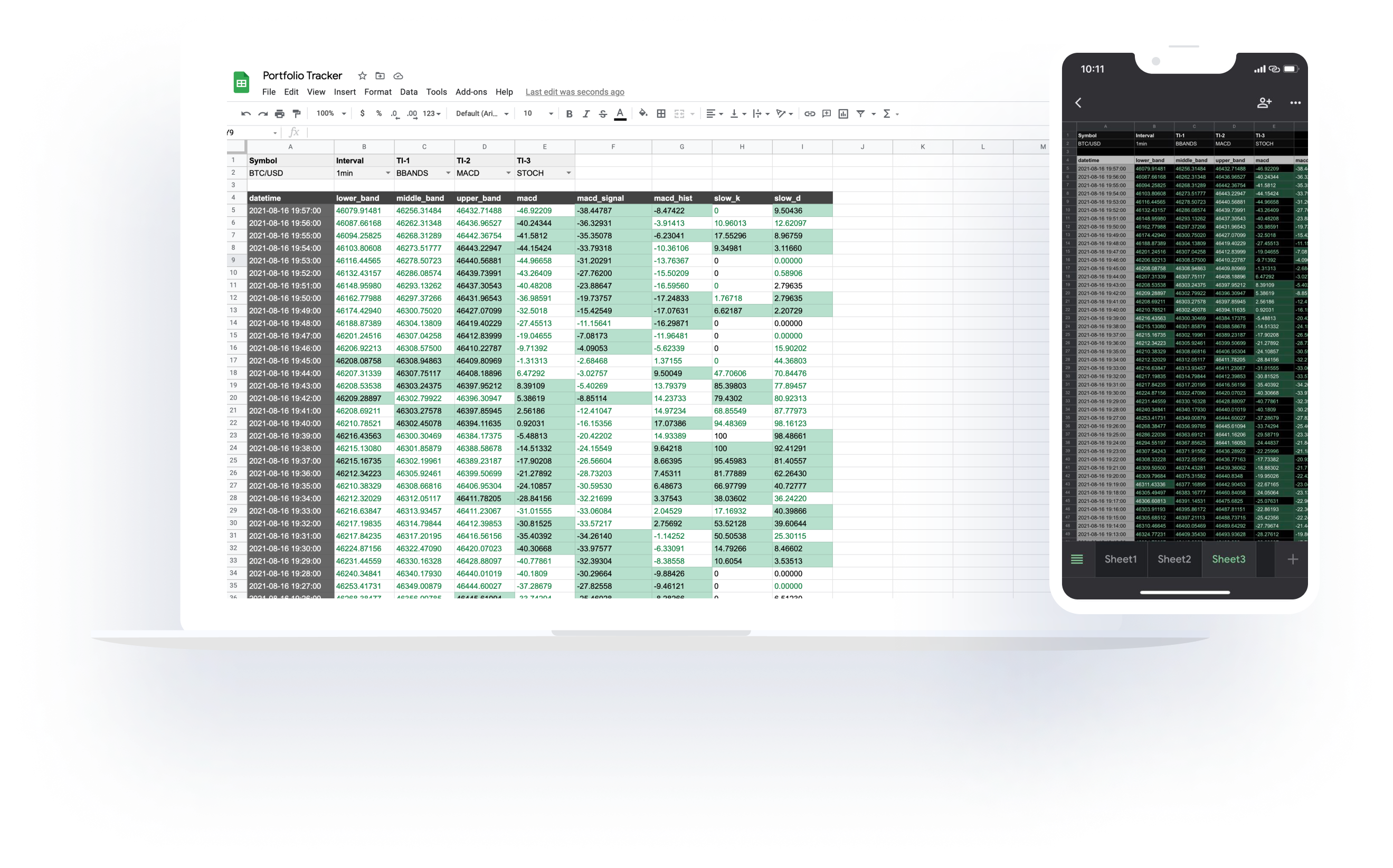Click the undo arrow icon
The width and height of the screenshot is (1393, 868).
[x=246, y=113]
